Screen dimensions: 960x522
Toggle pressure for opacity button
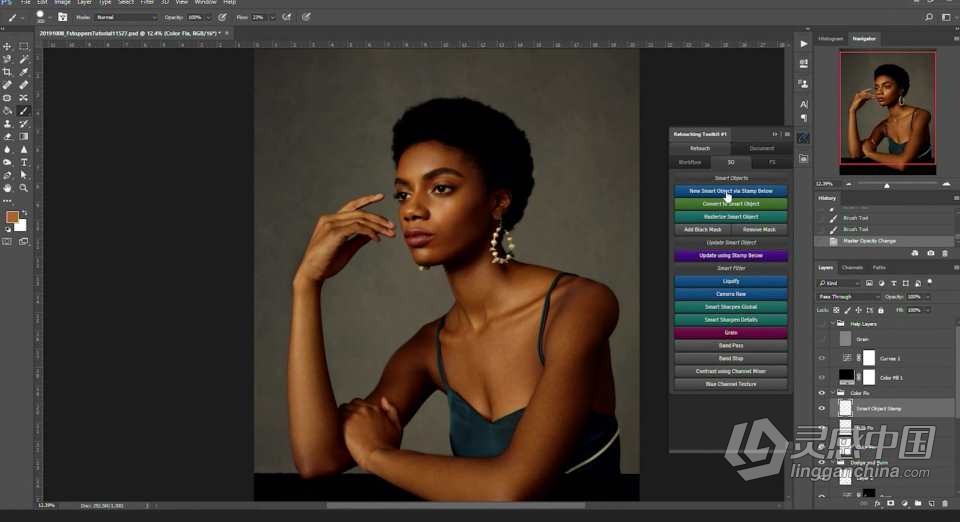[222, 17]
